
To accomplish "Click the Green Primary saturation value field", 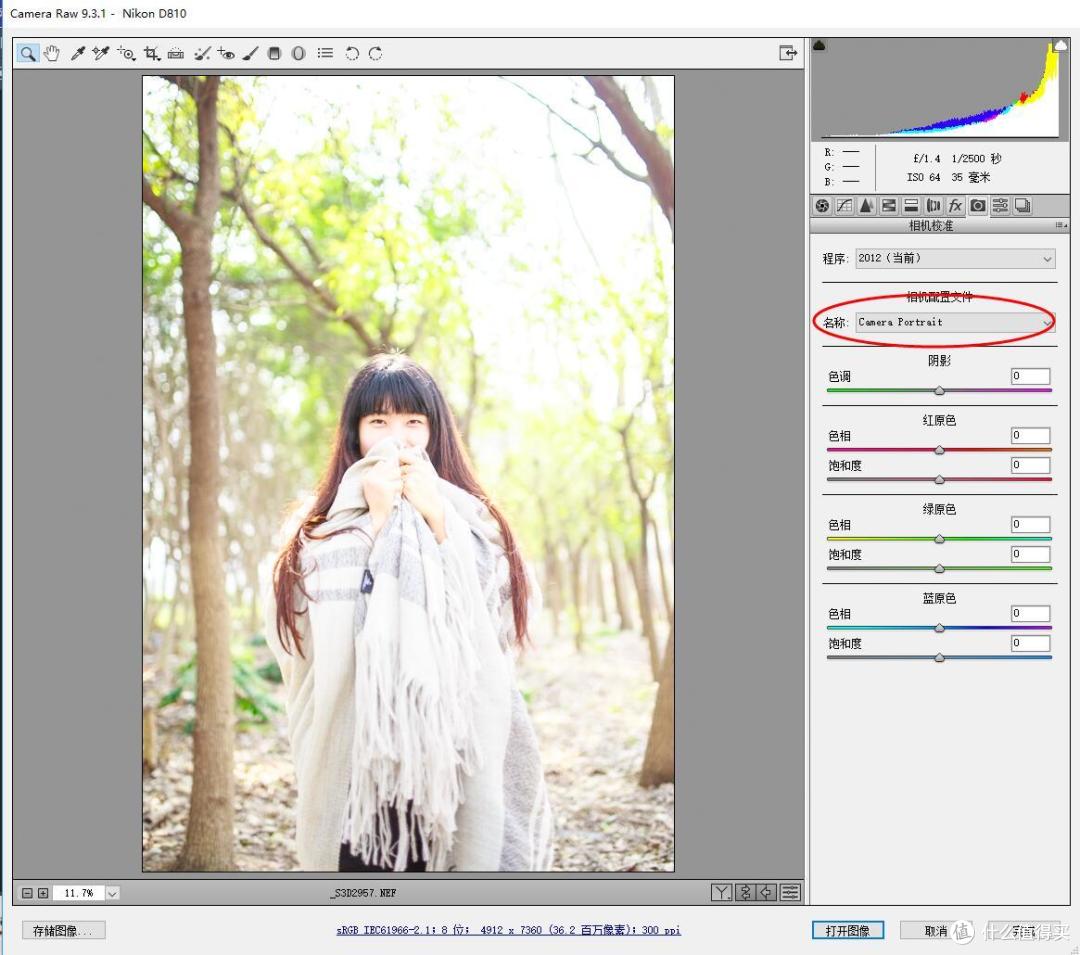I will pyautogui.click(x=1030, y=554).
